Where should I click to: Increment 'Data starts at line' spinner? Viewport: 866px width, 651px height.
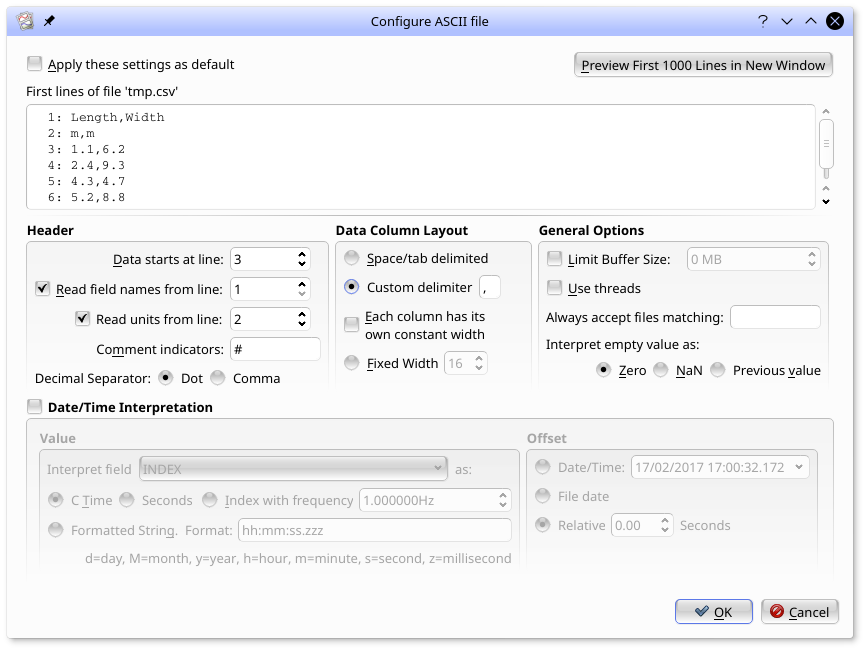[302, 255]
